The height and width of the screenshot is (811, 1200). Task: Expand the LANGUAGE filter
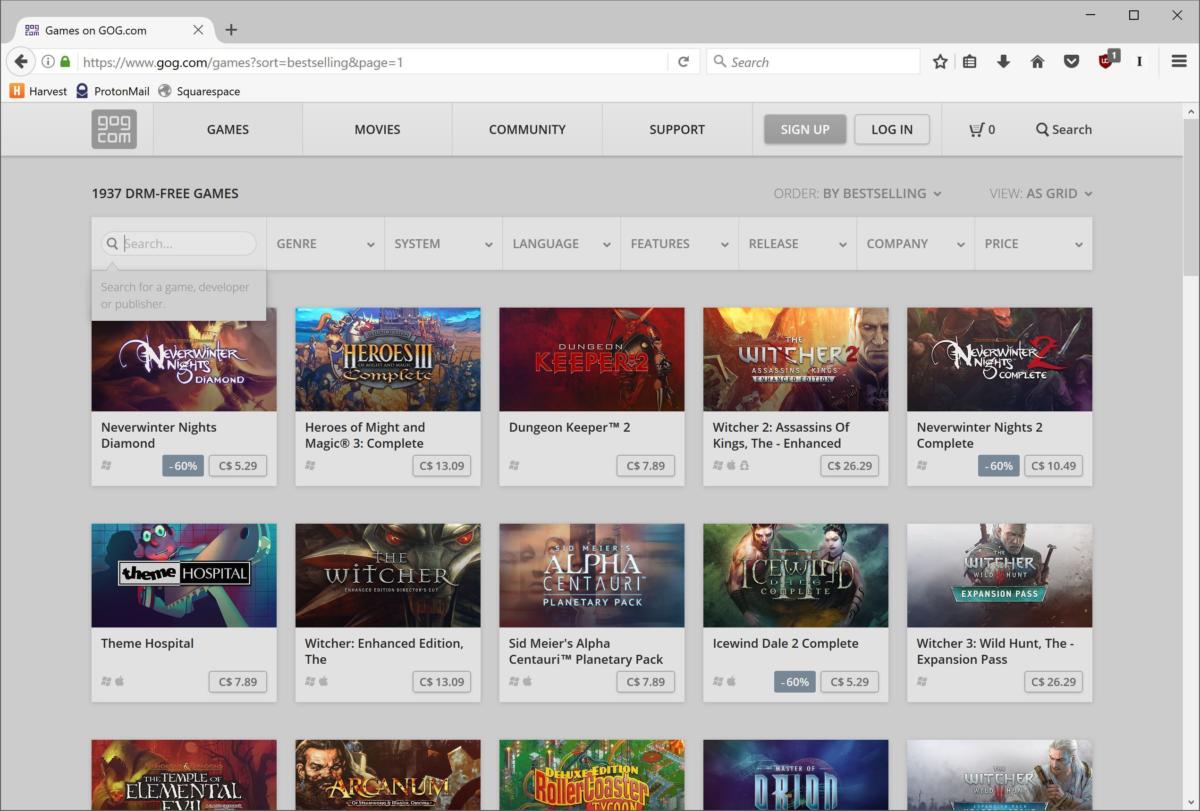click(x=561, y=244)
